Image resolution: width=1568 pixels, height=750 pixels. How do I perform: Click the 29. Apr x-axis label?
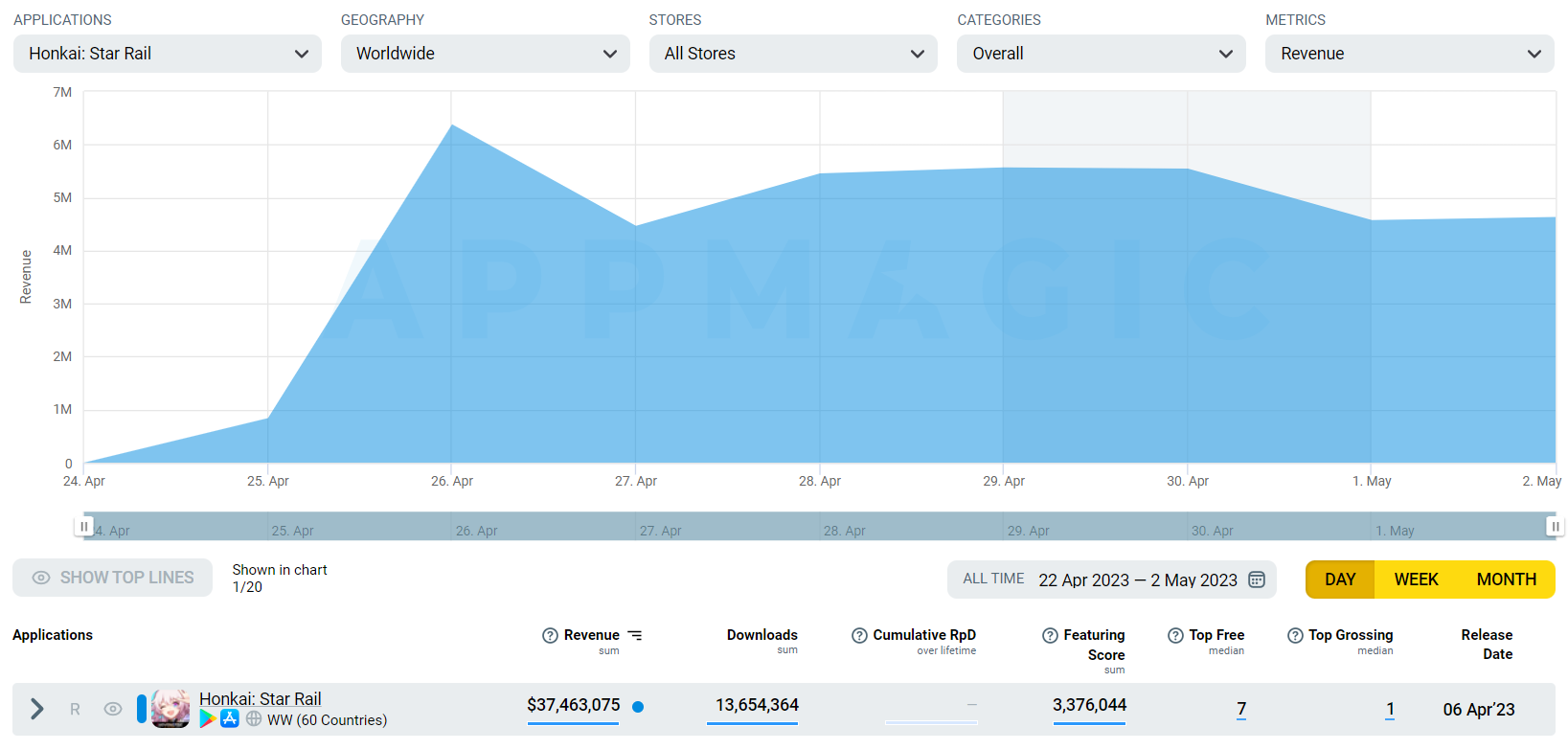tap(1004, 481)
